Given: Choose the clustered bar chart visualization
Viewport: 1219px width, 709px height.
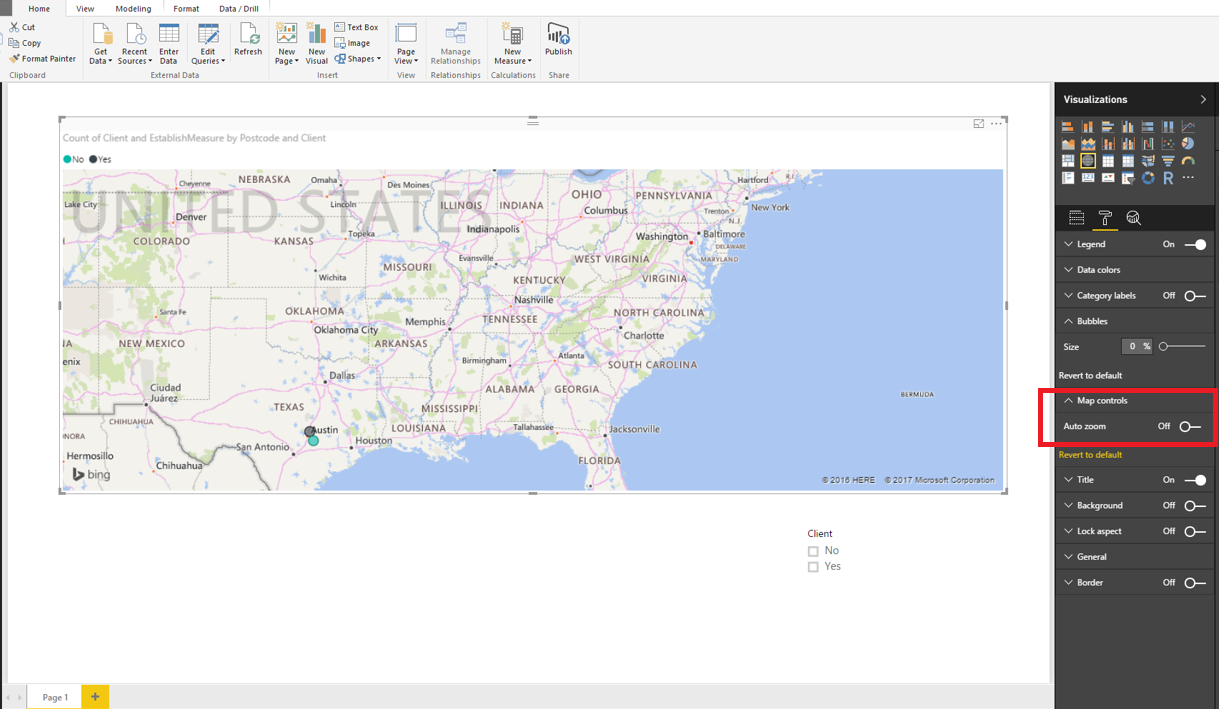Looking at the screenshot, I should click(x=1108, y=127).
